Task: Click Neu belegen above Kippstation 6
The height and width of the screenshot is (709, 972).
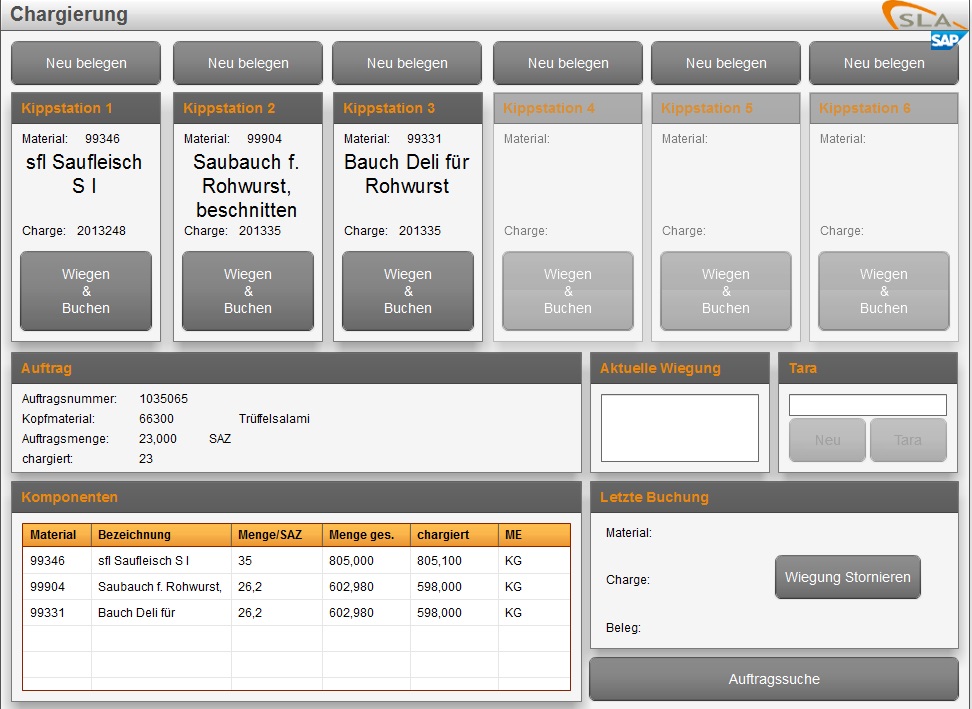Action: tap(884, 63)
